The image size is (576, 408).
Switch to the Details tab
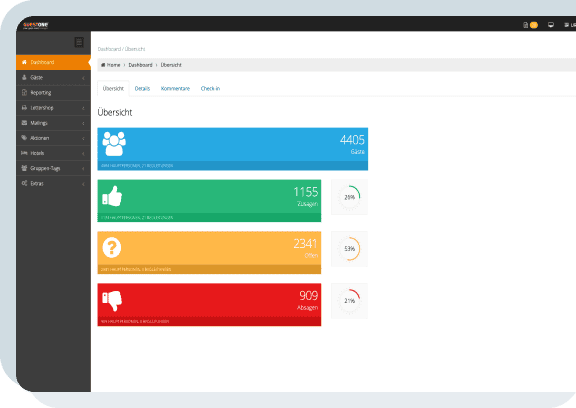142,89
